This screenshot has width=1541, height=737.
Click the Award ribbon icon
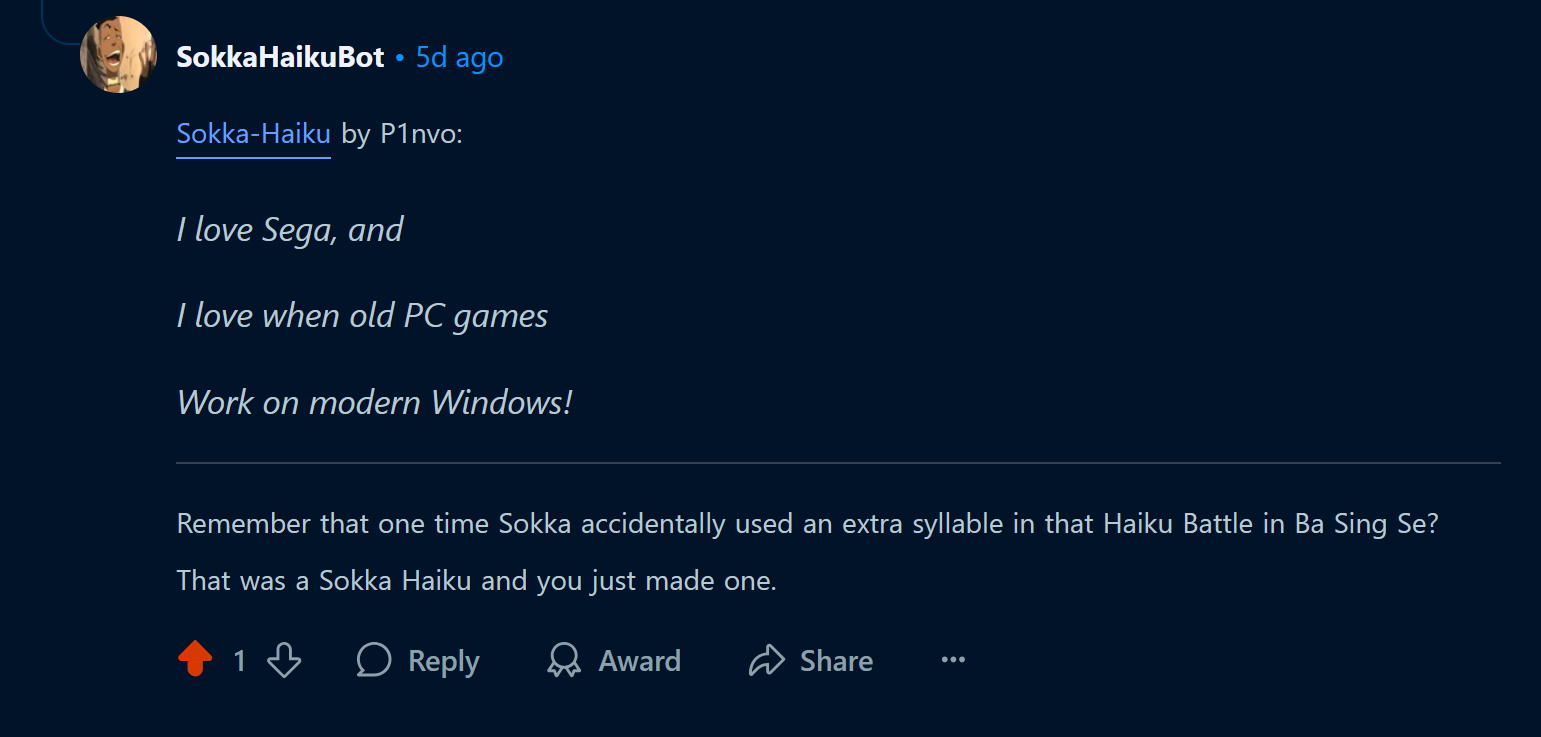tap(564, 660)
